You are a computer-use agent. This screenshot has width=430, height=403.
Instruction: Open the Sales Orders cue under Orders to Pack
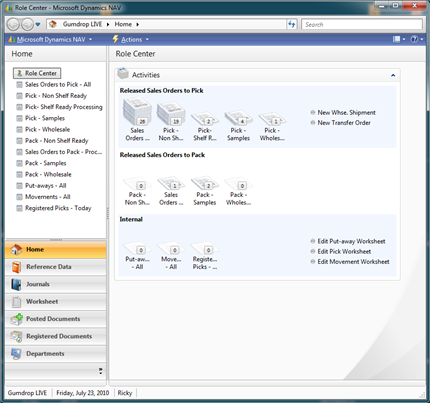point(171,191)
